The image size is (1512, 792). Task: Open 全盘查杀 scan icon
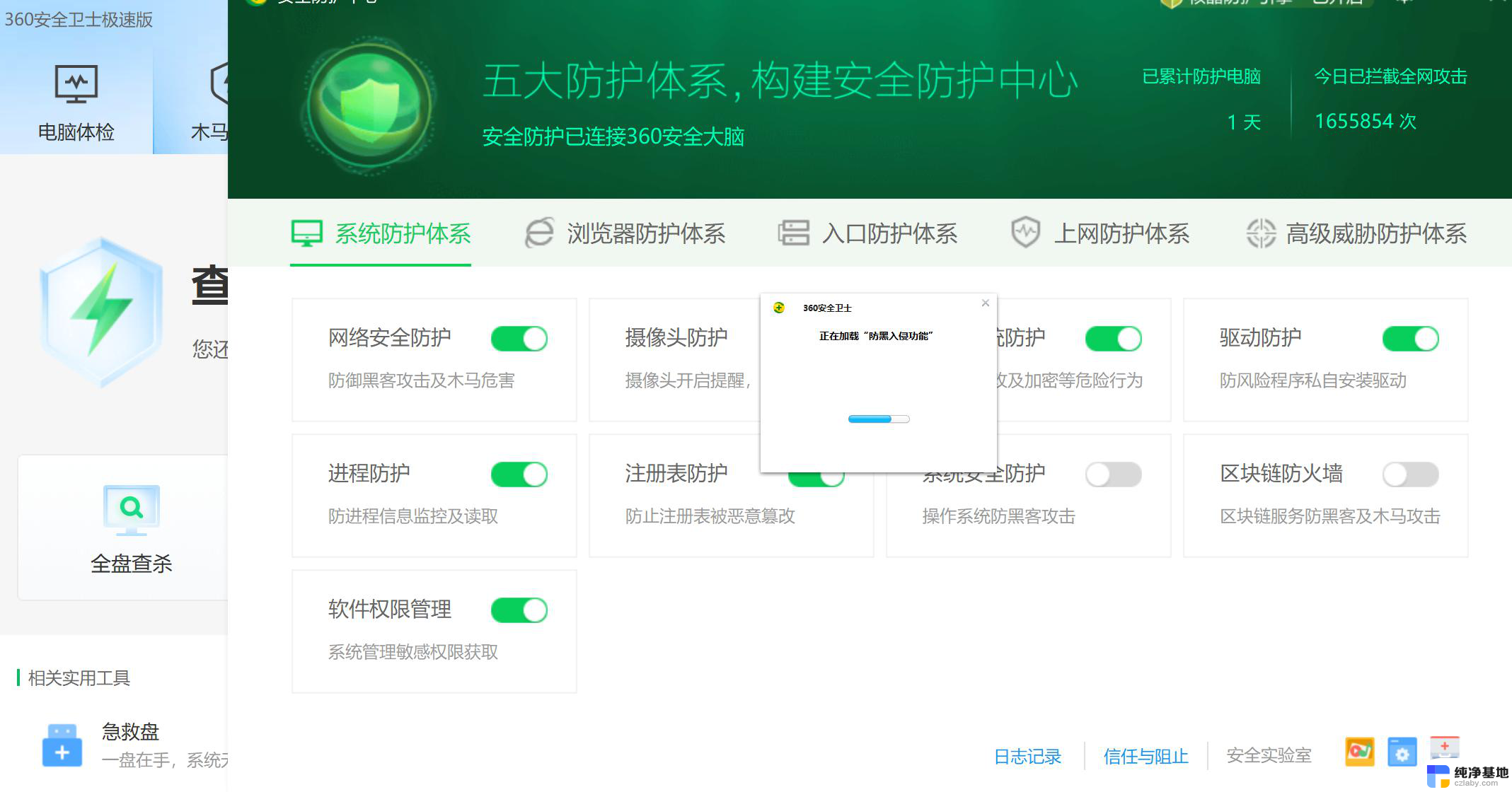(132, 510)
